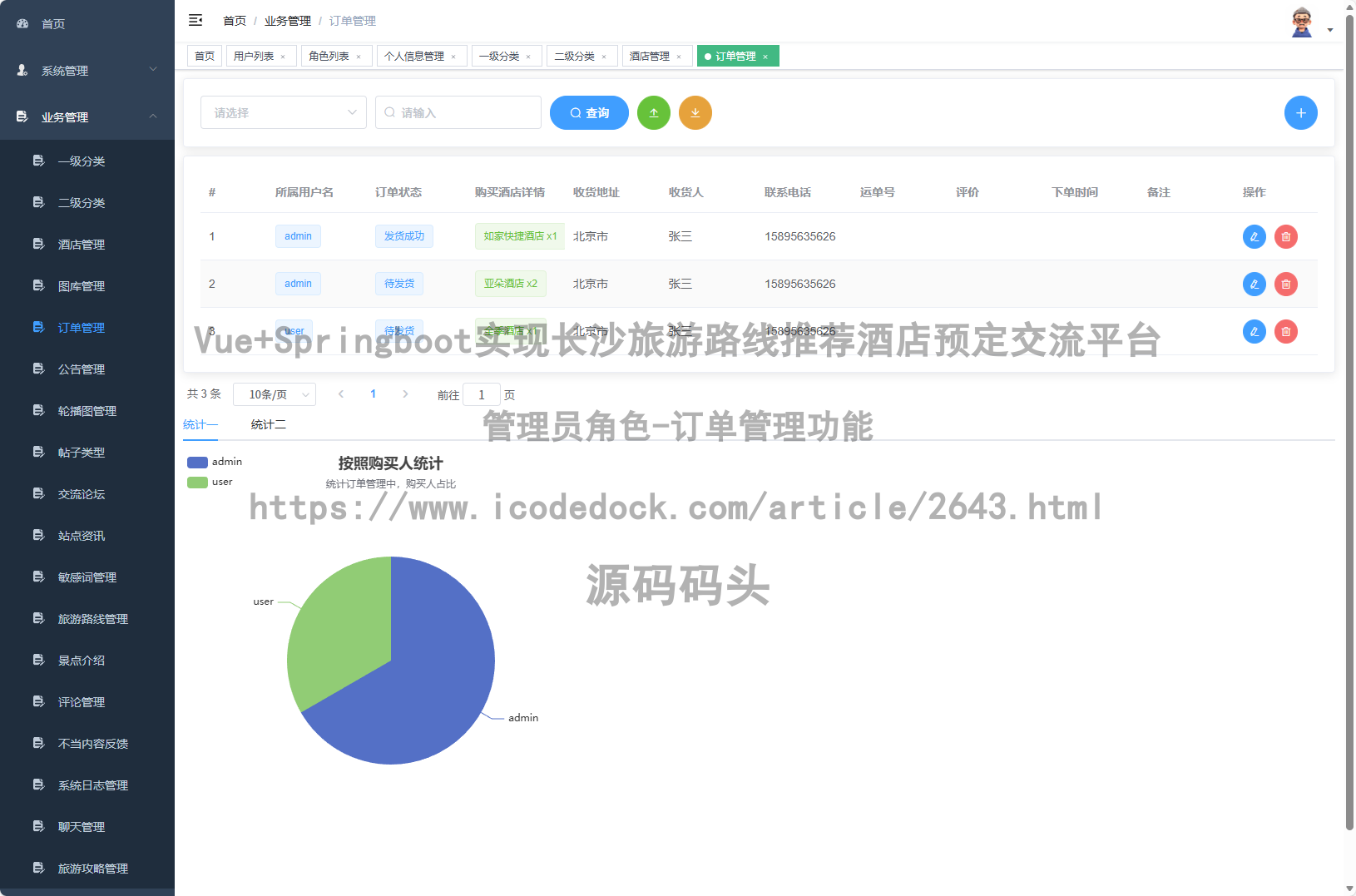Switch to the 用户列表 tab
The image size is (1356, 896).
[255, 55]
